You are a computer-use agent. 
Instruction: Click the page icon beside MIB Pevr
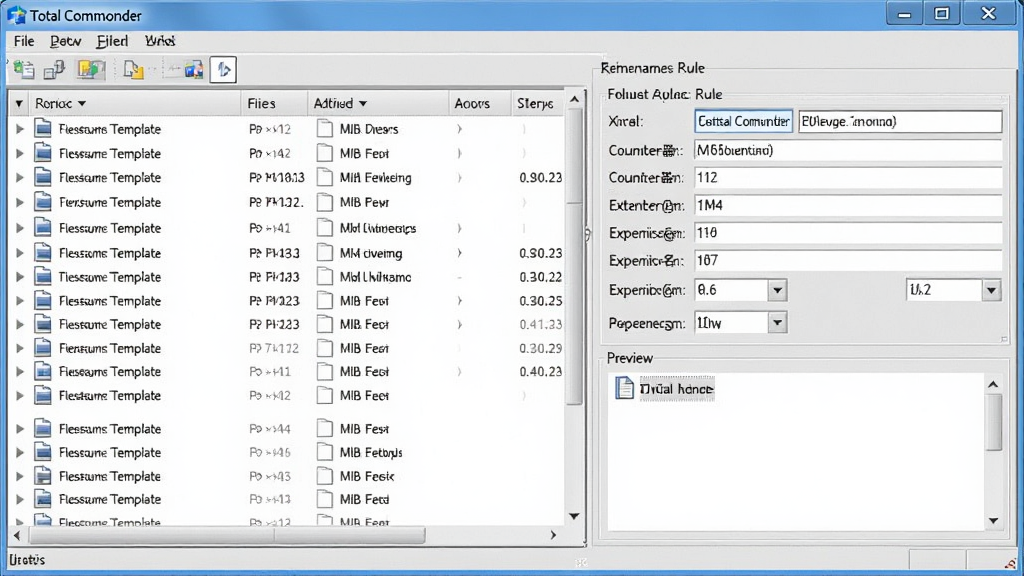pyautogui.click(x=325, y=202)
